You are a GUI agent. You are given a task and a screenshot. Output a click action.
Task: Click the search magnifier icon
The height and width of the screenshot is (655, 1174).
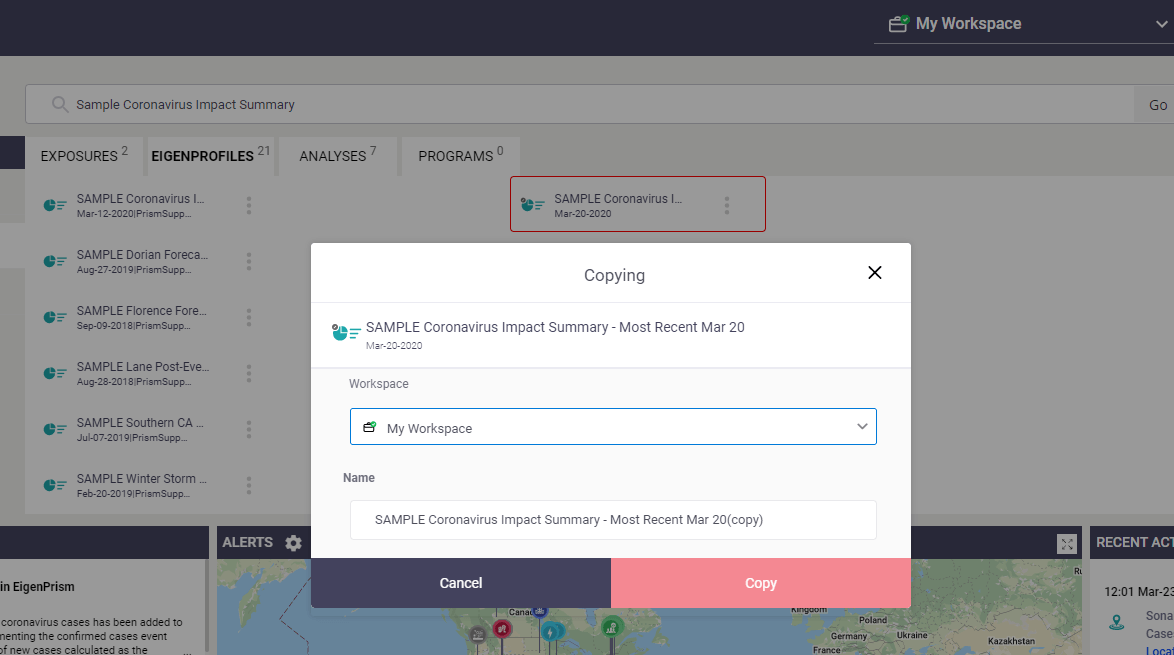click(60, 105)
